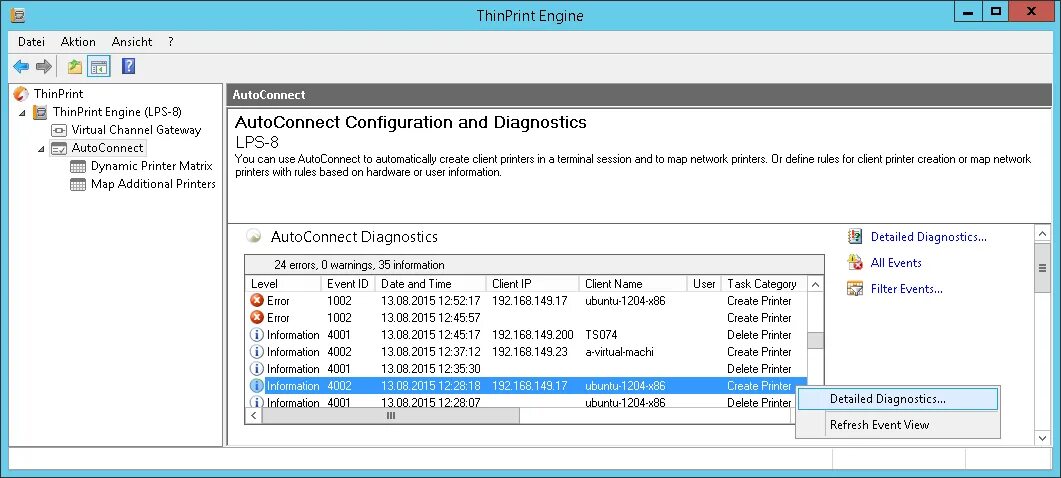Select the ThinPrint root tree item
The height and width of the screenshot is (478, 1061).
59,93
